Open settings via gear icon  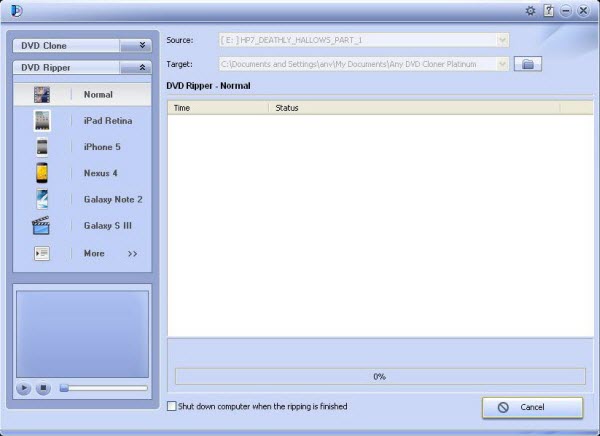click(x=530, y=11)
